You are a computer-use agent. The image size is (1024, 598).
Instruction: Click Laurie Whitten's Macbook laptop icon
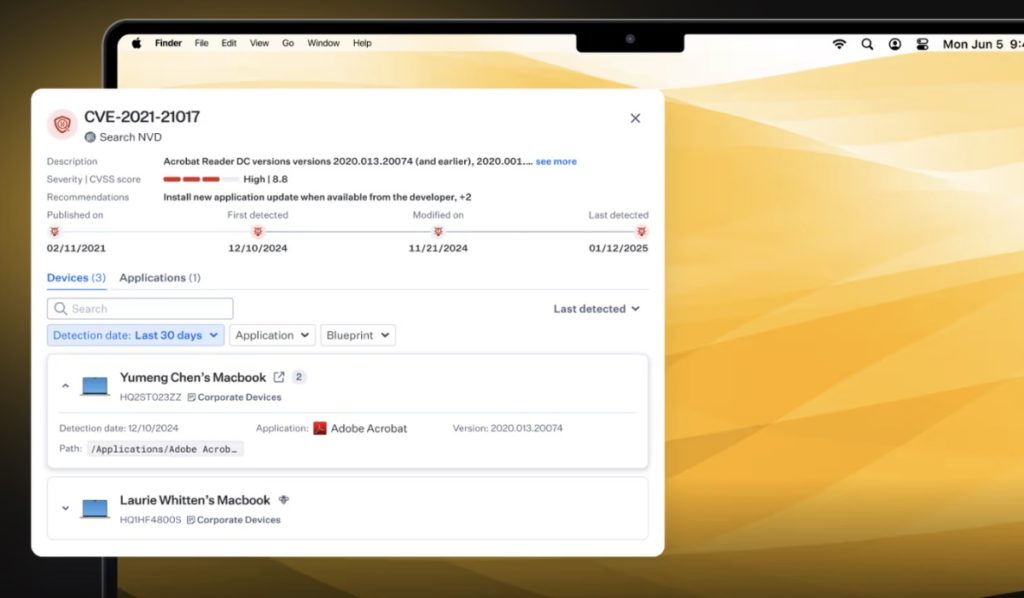point(95,508)
